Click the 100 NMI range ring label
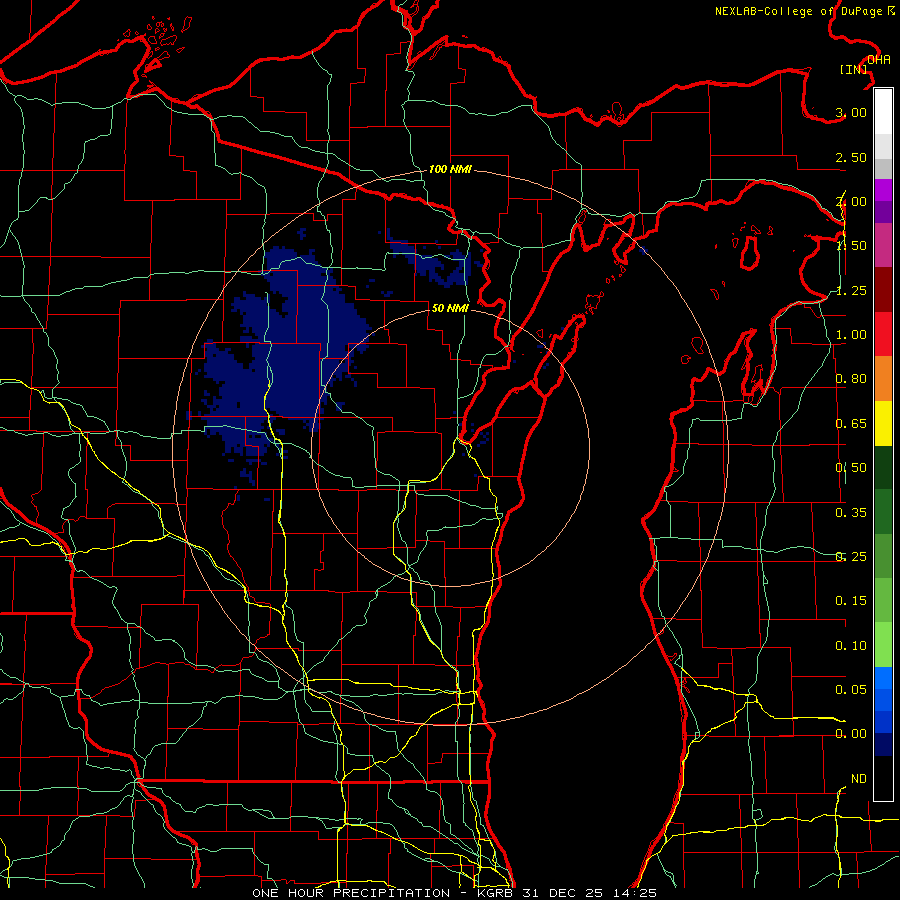This screenshot has height=900, width=900. click(450, 169)
